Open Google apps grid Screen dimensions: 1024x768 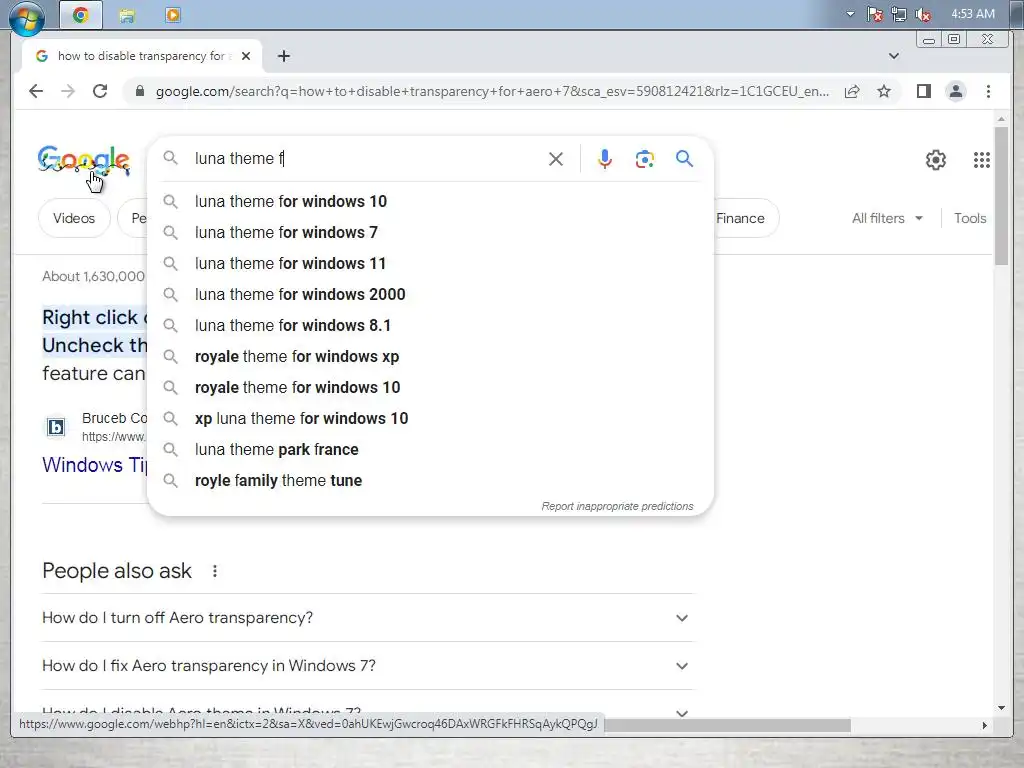(982, 160)
